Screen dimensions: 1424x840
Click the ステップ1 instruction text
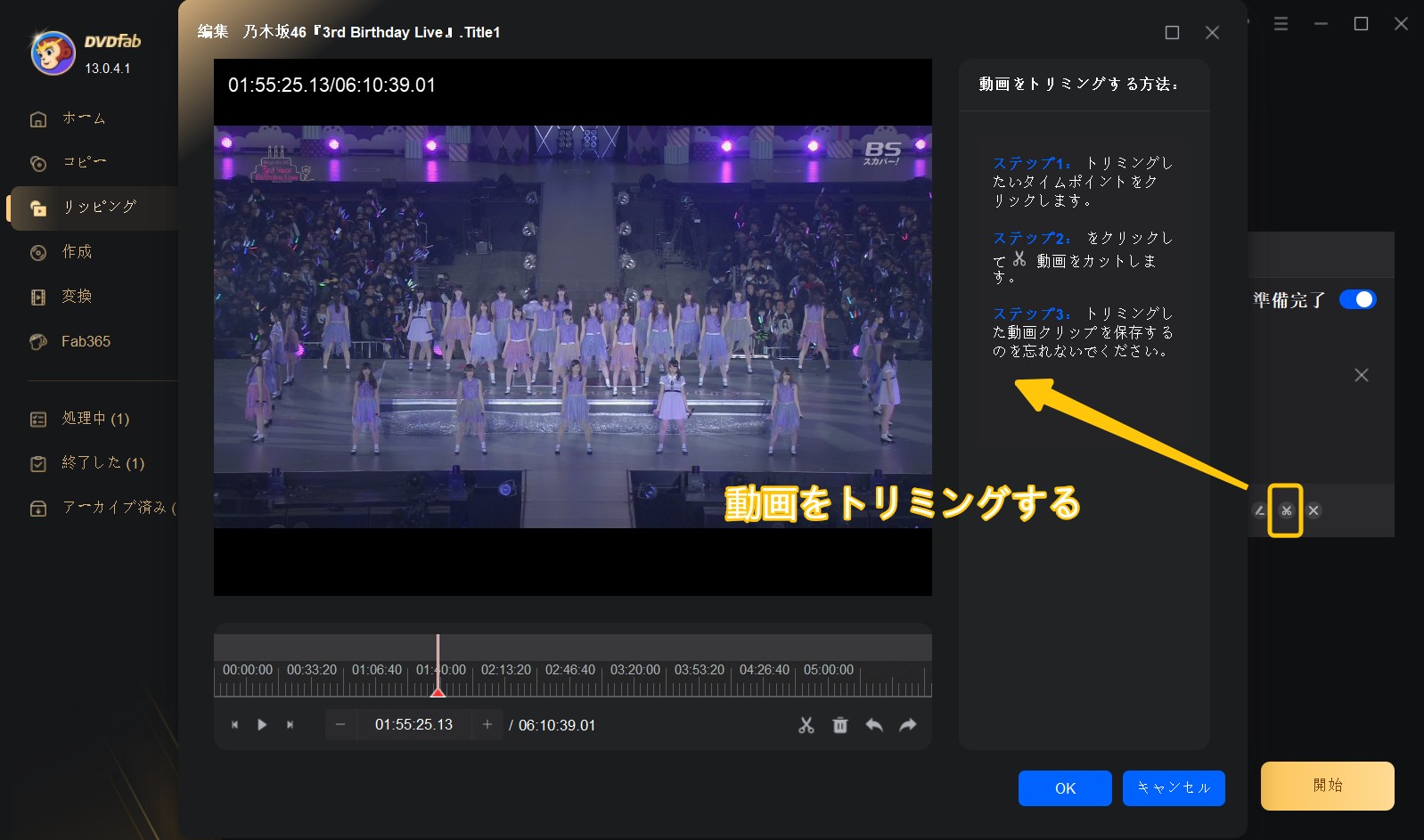(1083, 182)
